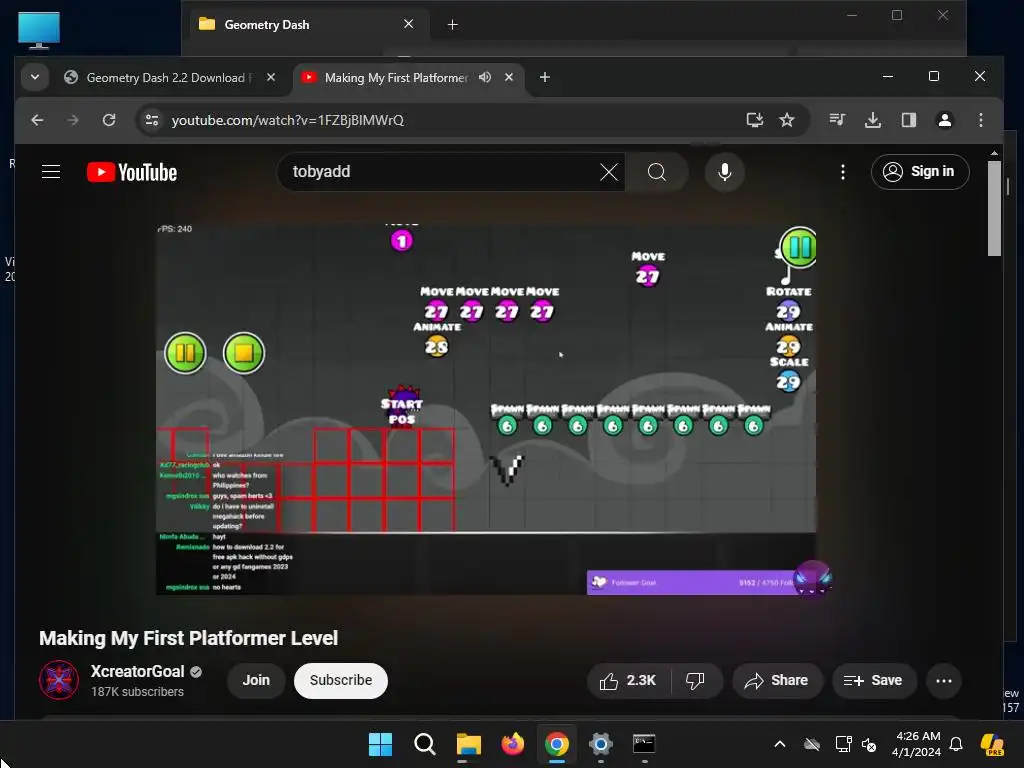Screen dimensions: 1024x768
Task: Open File Explorer from taskbar
Action: pos(468,744)
